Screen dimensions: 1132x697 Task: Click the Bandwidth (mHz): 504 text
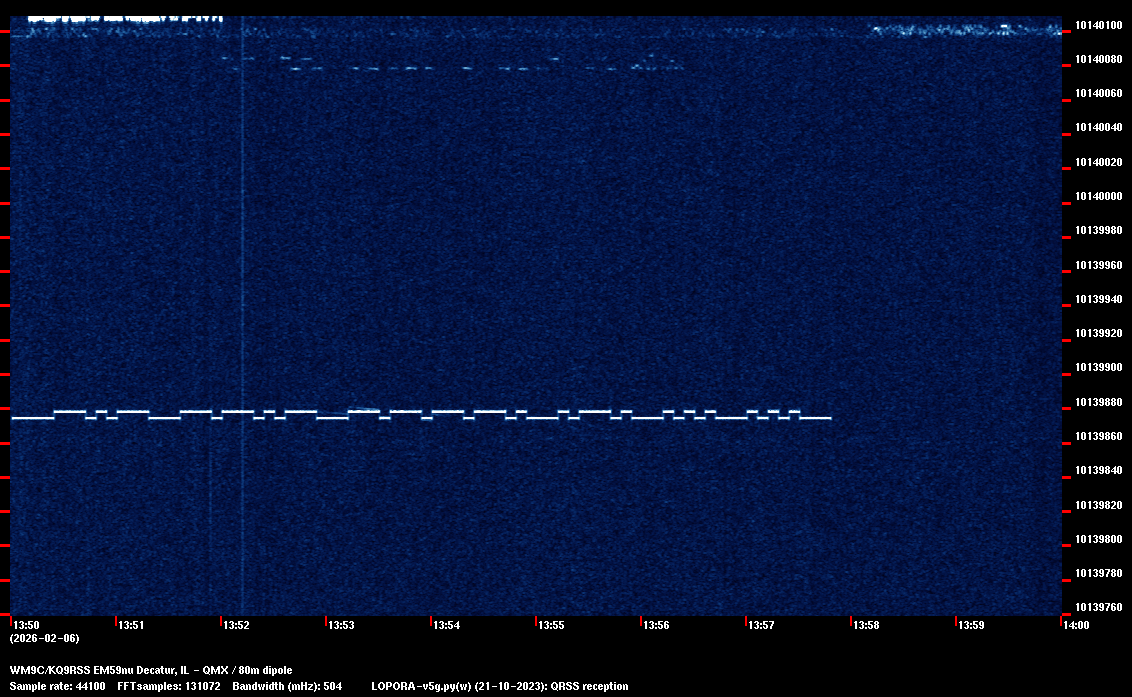[287, 686]
